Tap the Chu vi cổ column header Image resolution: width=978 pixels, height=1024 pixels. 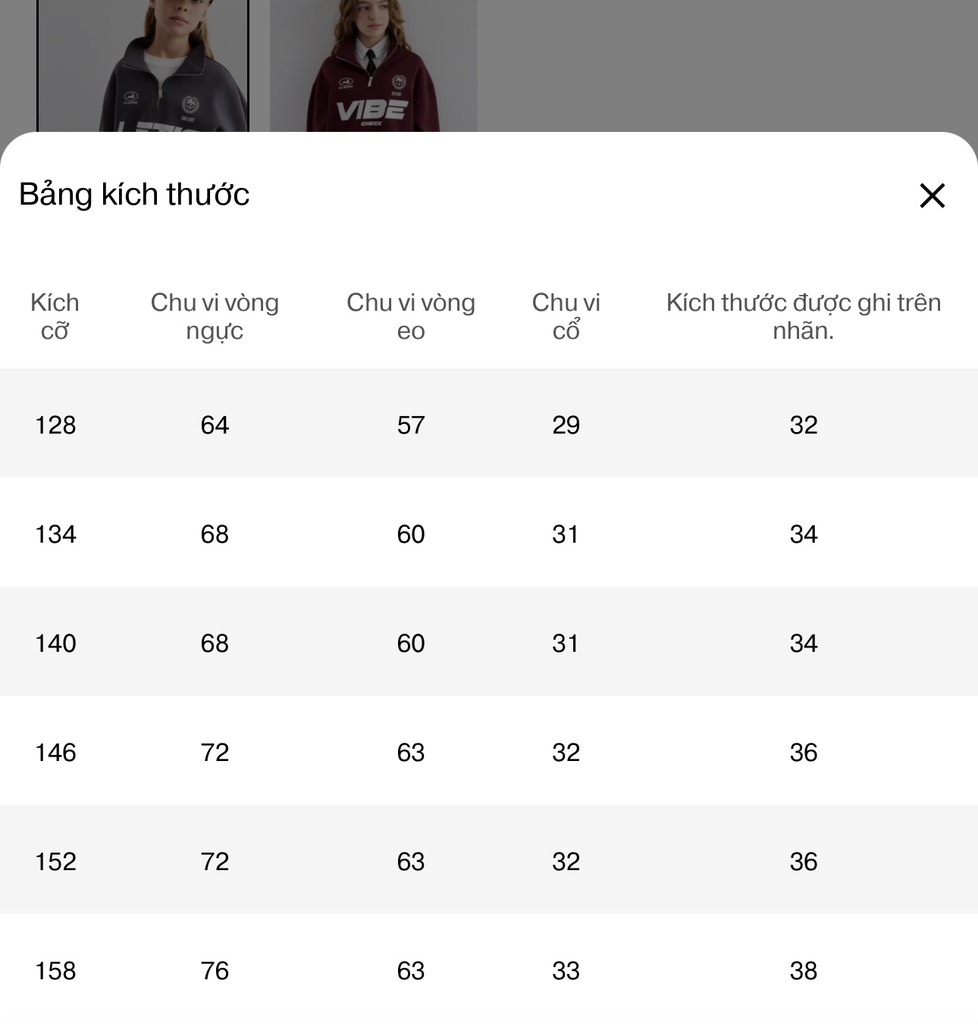(x=565, y=317)
